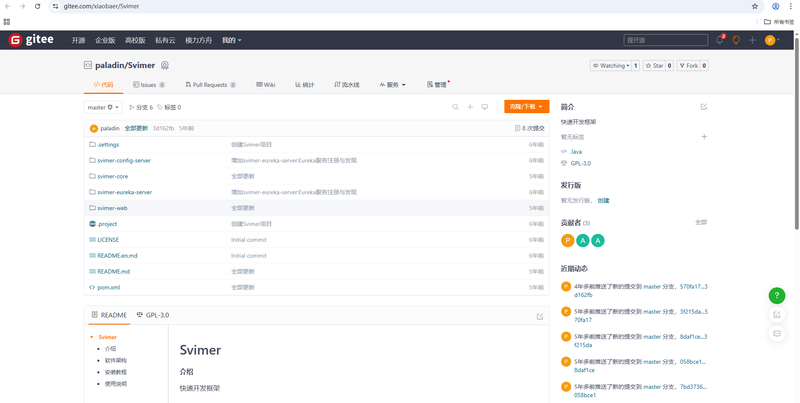View the 8 commits history link
This screenshot has height=403, width=800.
(530, 129)
